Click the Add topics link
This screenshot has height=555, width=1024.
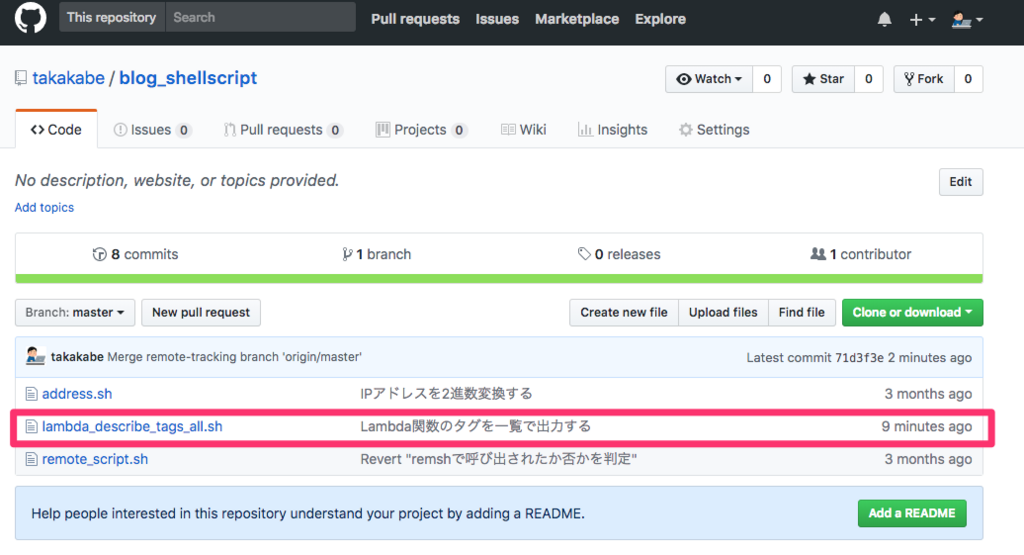click(x=44, y=207)
